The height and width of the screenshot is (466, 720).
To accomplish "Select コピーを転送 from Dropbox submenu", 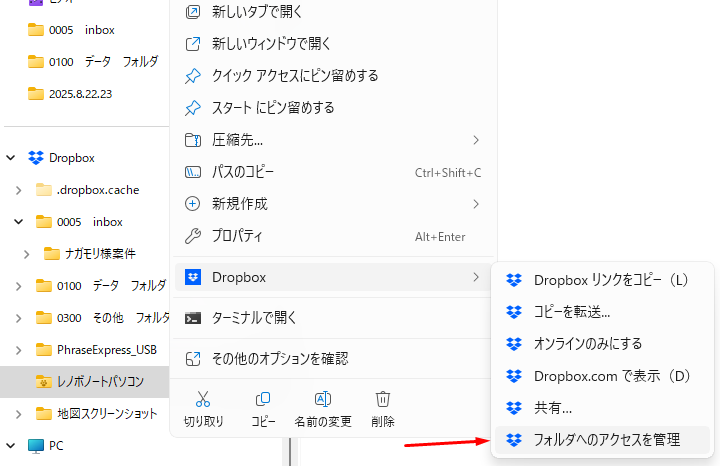I will (572, 312).
